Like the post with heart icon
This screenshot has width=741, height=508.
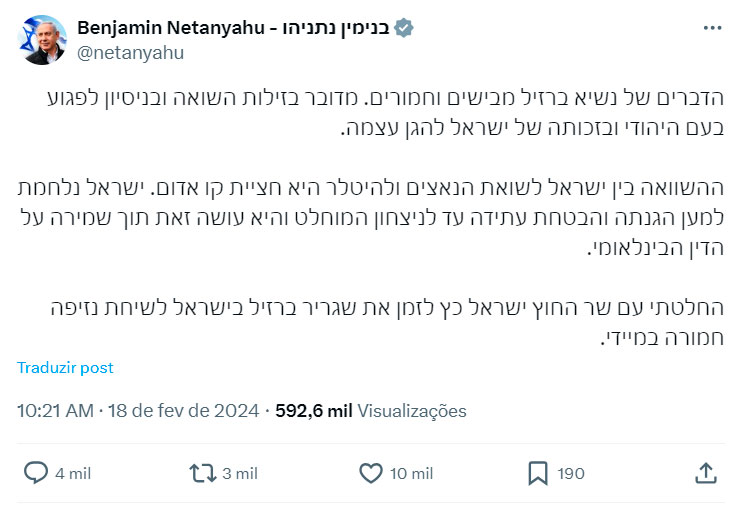370,472
